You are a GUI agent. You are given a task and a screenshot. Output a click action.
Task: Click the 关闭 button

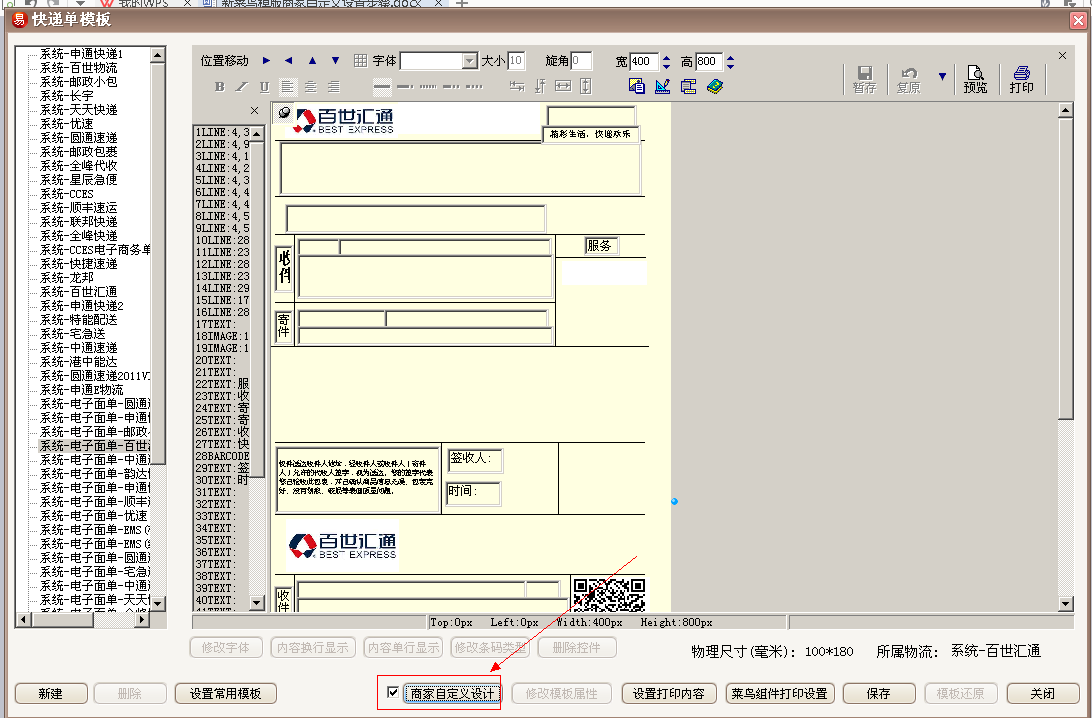[x=1043, y=694]
